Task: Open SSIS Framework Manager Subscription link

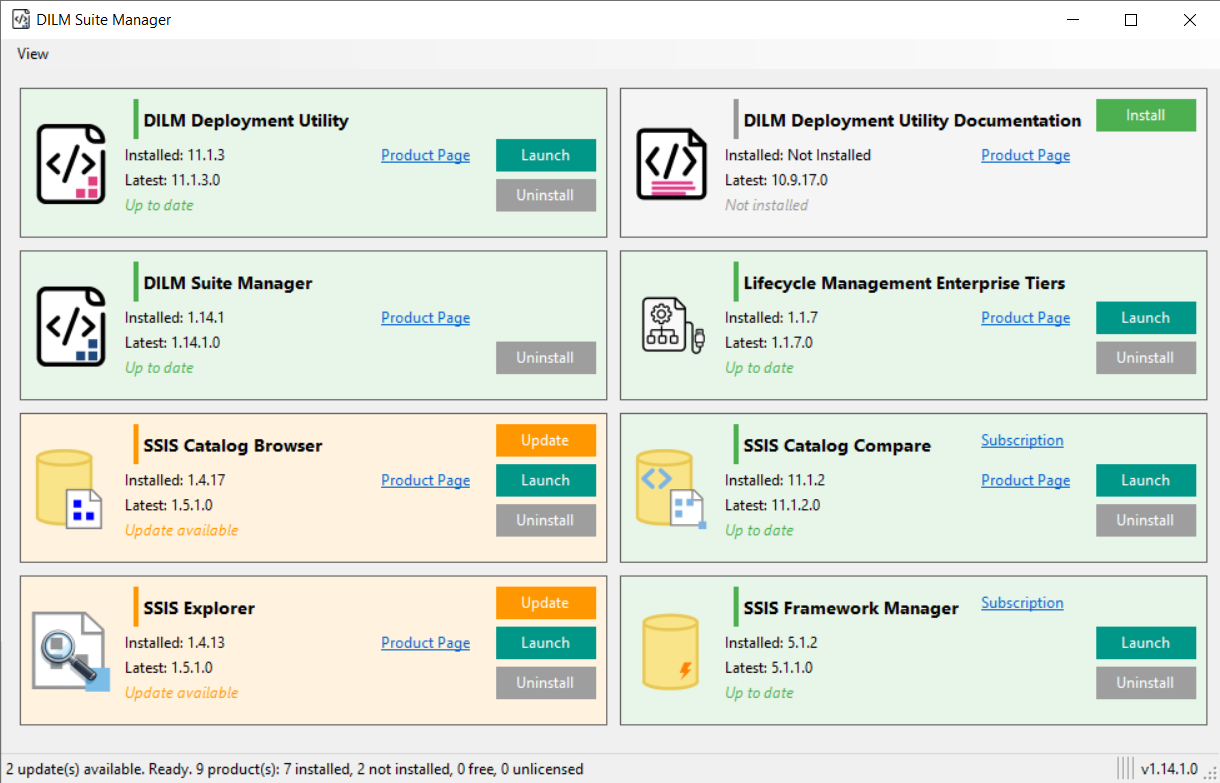Action: (x=1022, y=603)
